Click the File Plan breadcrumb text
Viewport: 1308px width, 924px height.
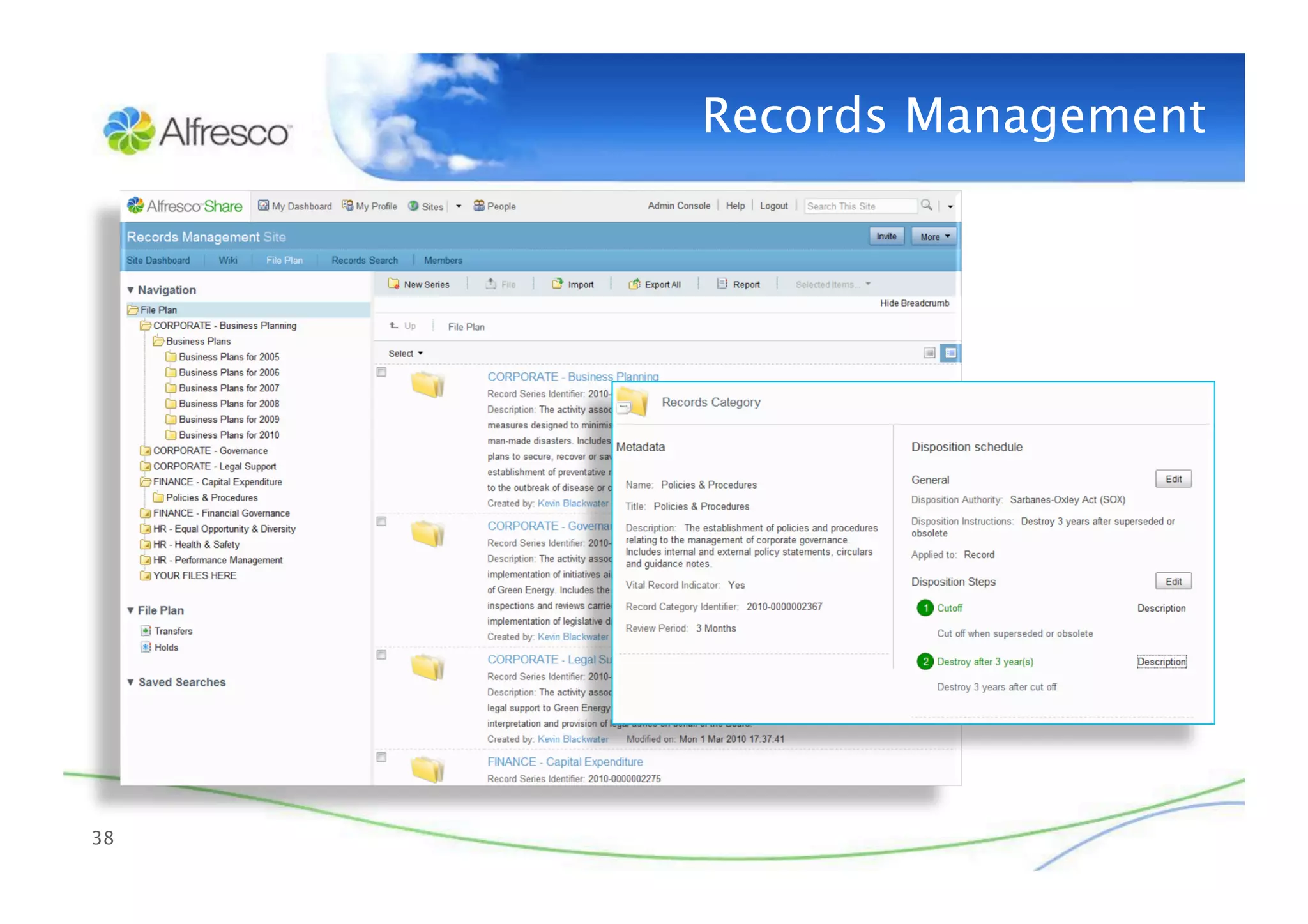tap(466, 327)
